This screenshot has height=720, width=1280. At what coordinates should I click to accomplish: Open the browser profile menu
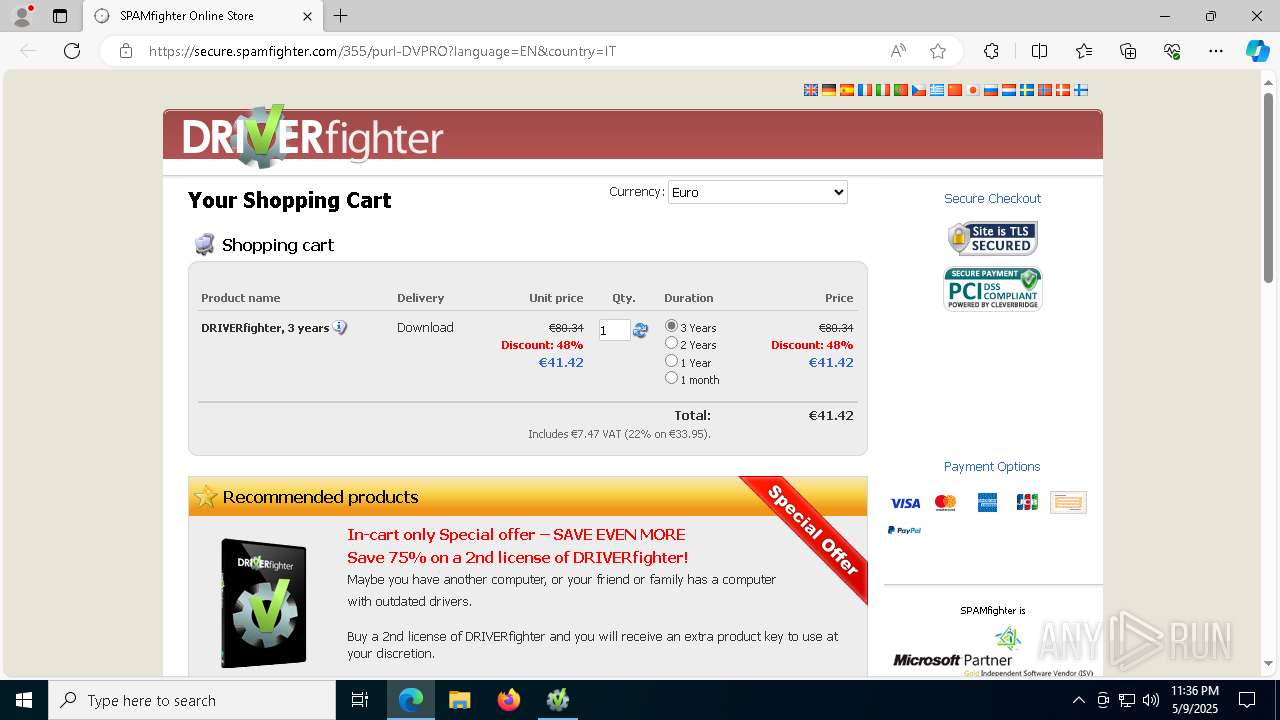coord(22,16)
